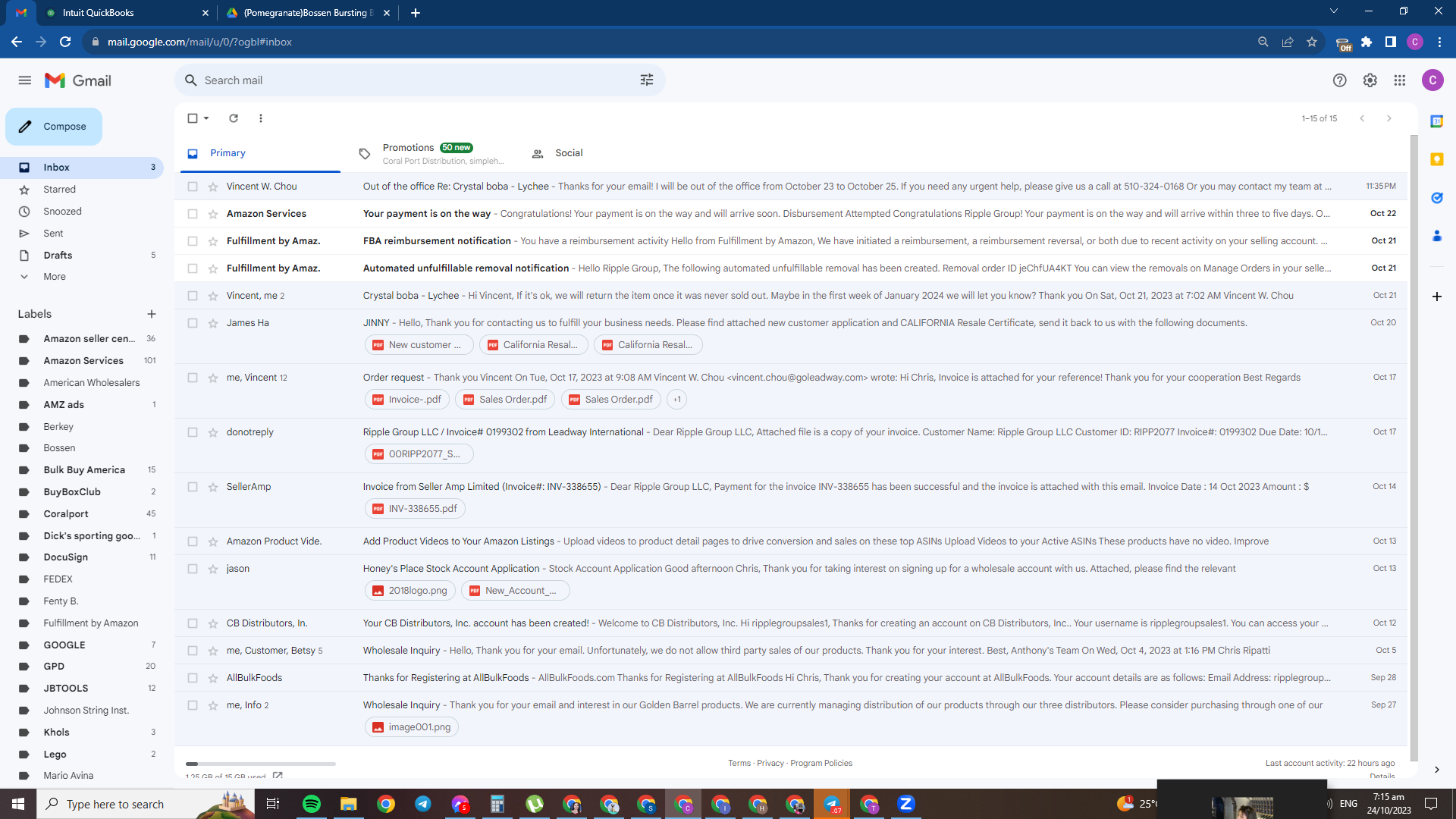
Task: Open the Gmail main menu hamburger icon
Action: (25, 80)
